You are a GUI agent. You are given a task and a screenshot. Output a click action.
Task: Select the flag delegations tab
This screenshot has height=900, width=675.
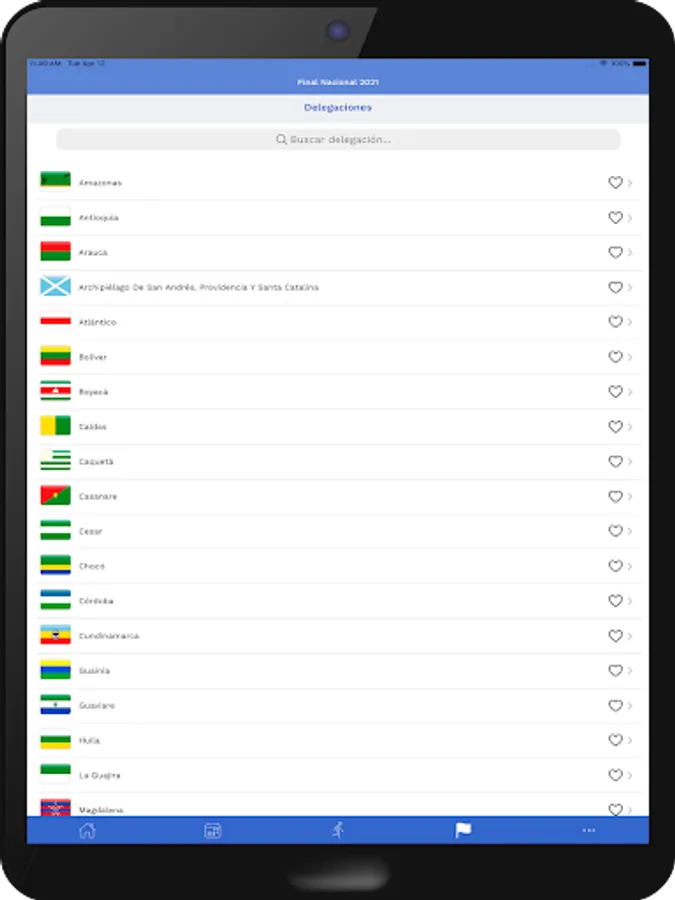pyautogui.click(x=463, y=830)
